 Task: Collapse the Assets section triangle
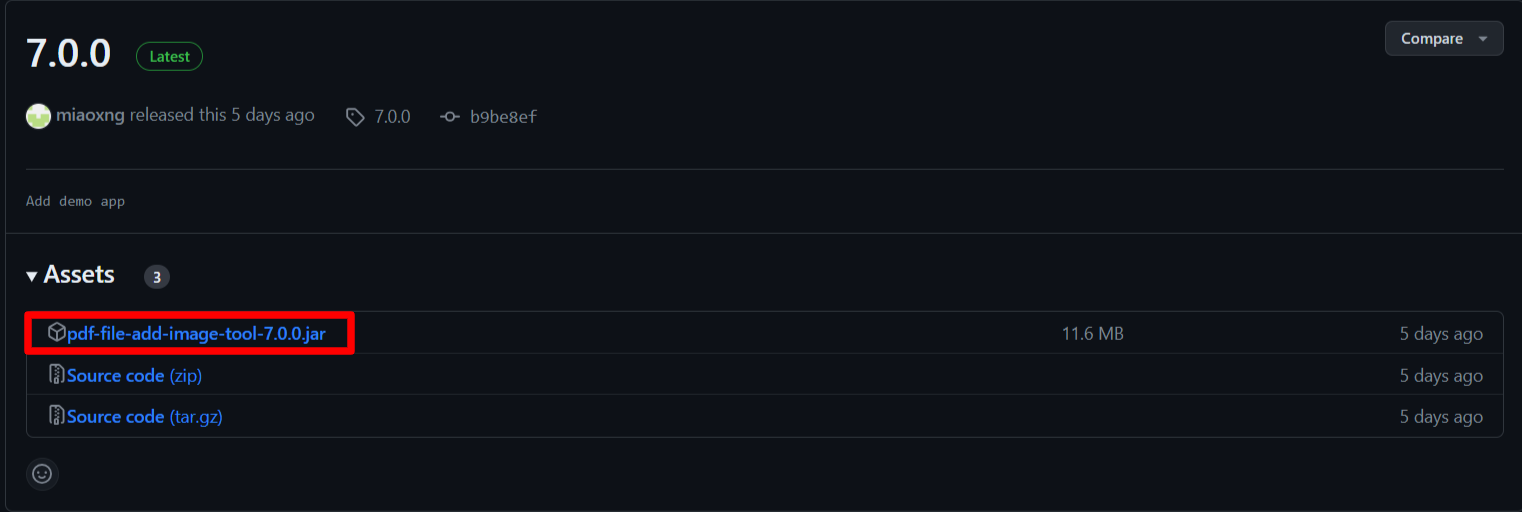[32, 276]
